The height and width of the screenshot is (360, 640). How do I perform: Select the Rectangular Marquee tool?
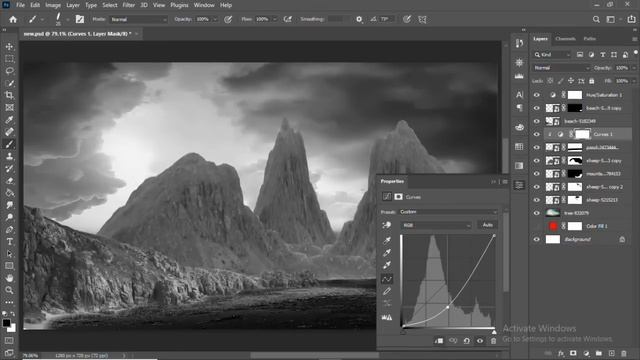(9, 59)
